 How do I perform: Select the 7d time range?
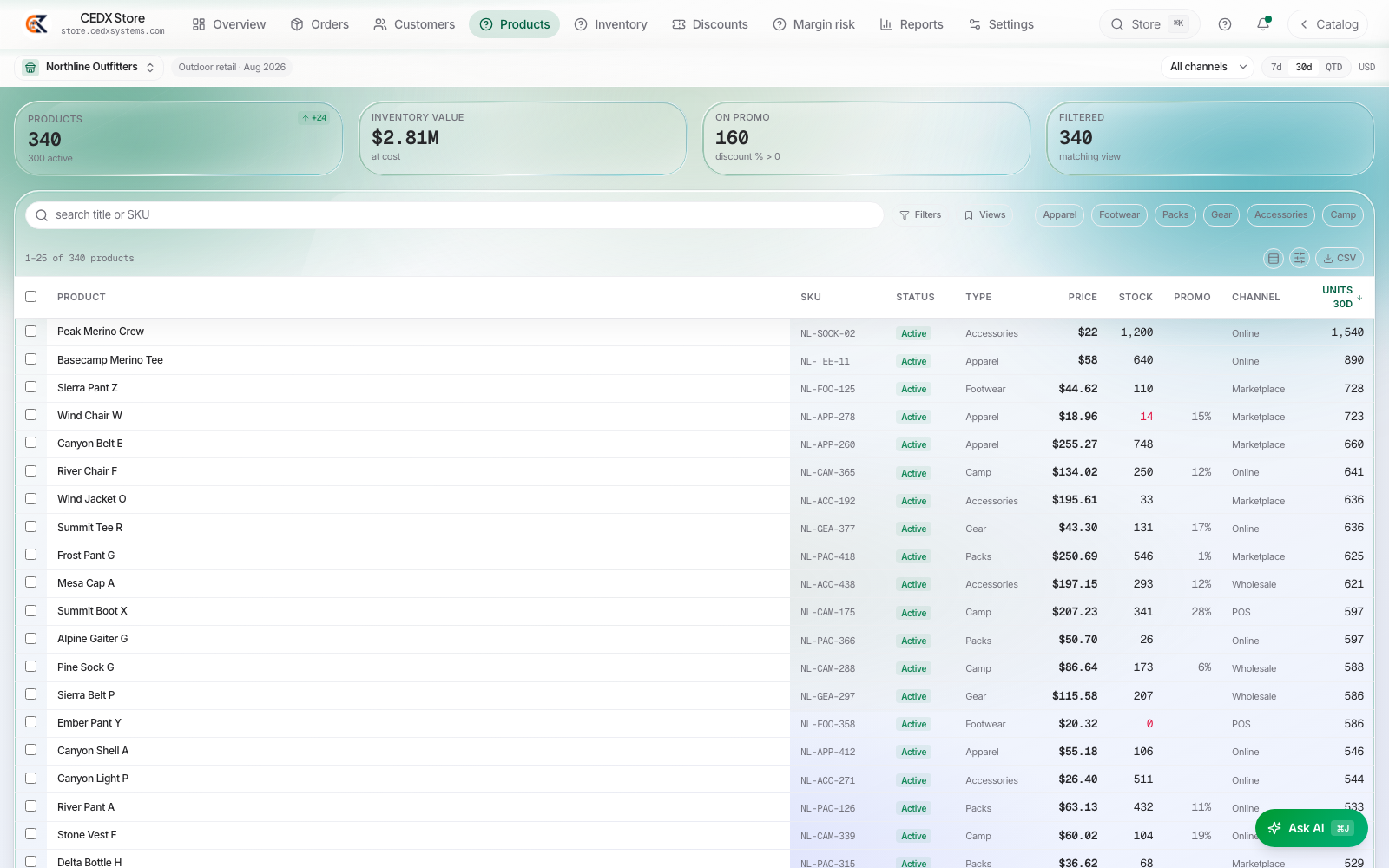pyautogui.click(x=1276, y=67)
